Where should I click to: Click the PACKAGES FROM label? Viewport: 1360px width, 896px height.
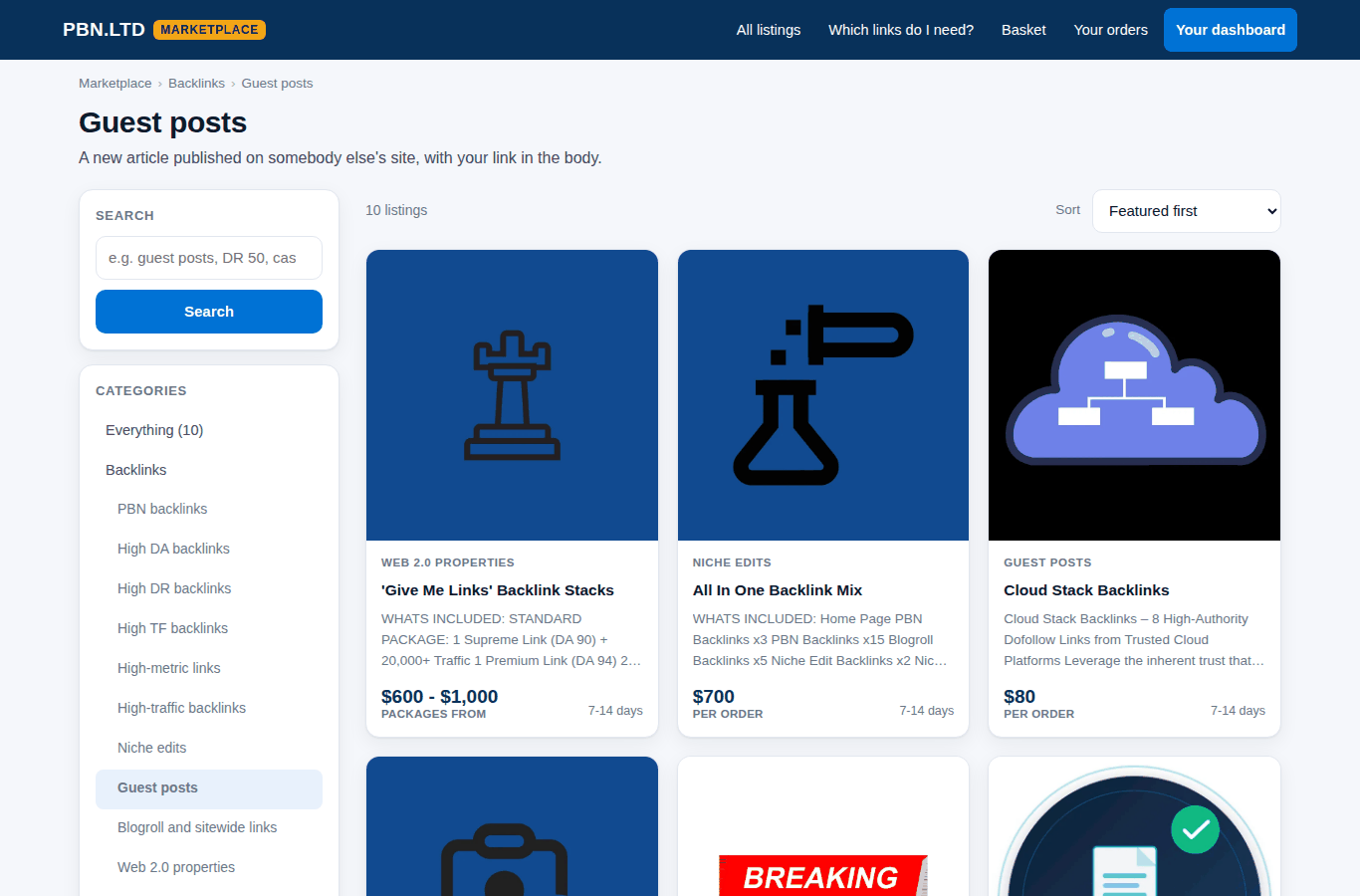tap(434, 714)
